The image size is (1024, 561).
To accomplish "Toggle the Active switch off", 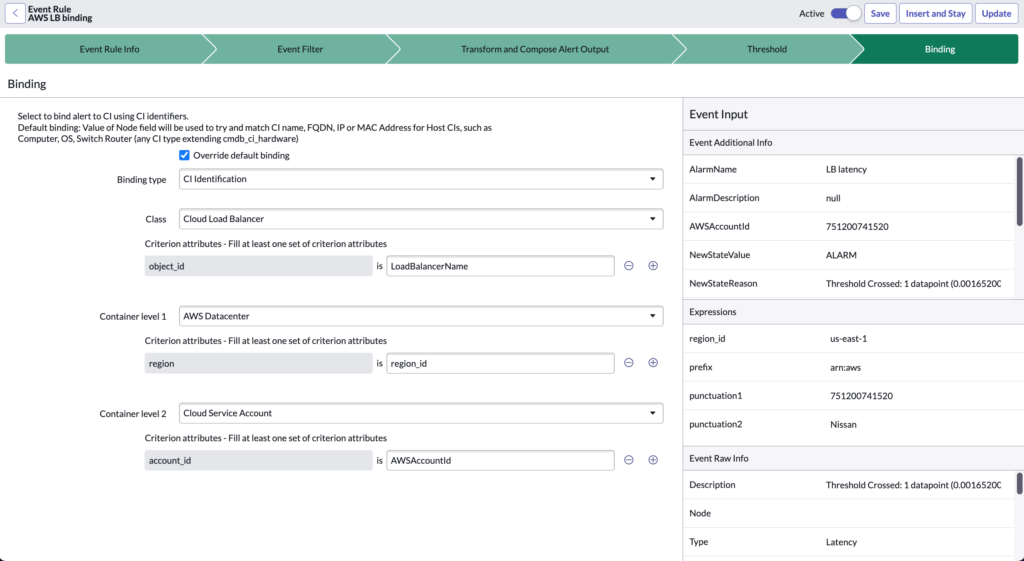I will (x=845, y=13).
